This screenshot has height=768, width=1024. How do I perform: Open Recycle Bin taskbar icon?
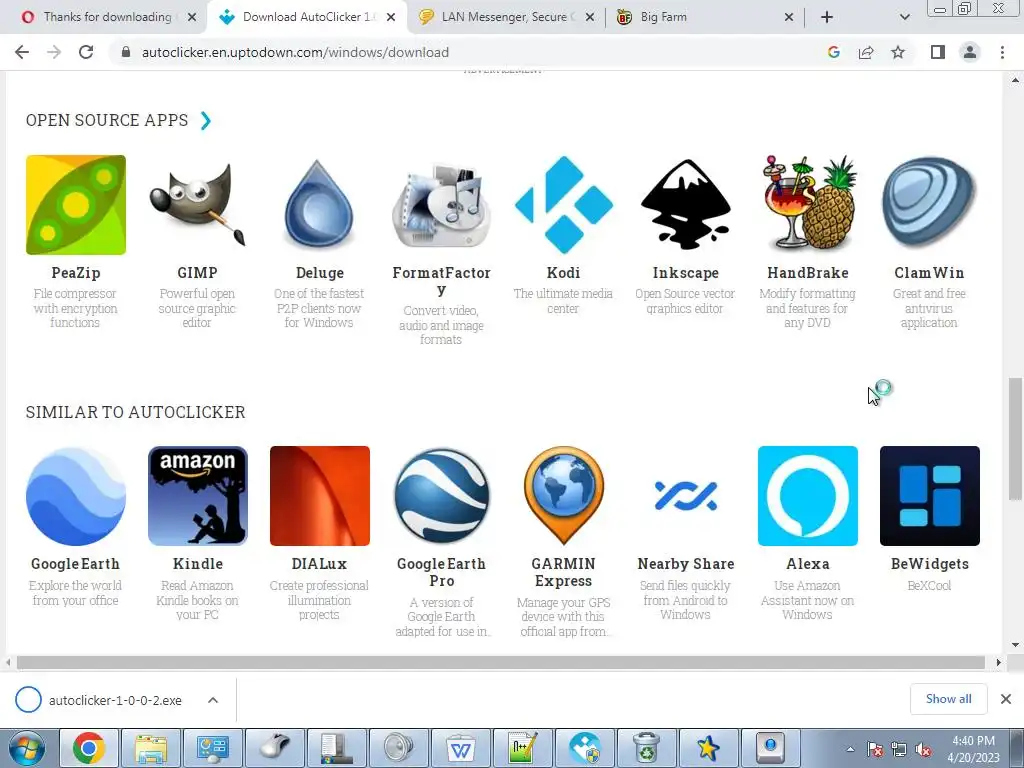646,748
